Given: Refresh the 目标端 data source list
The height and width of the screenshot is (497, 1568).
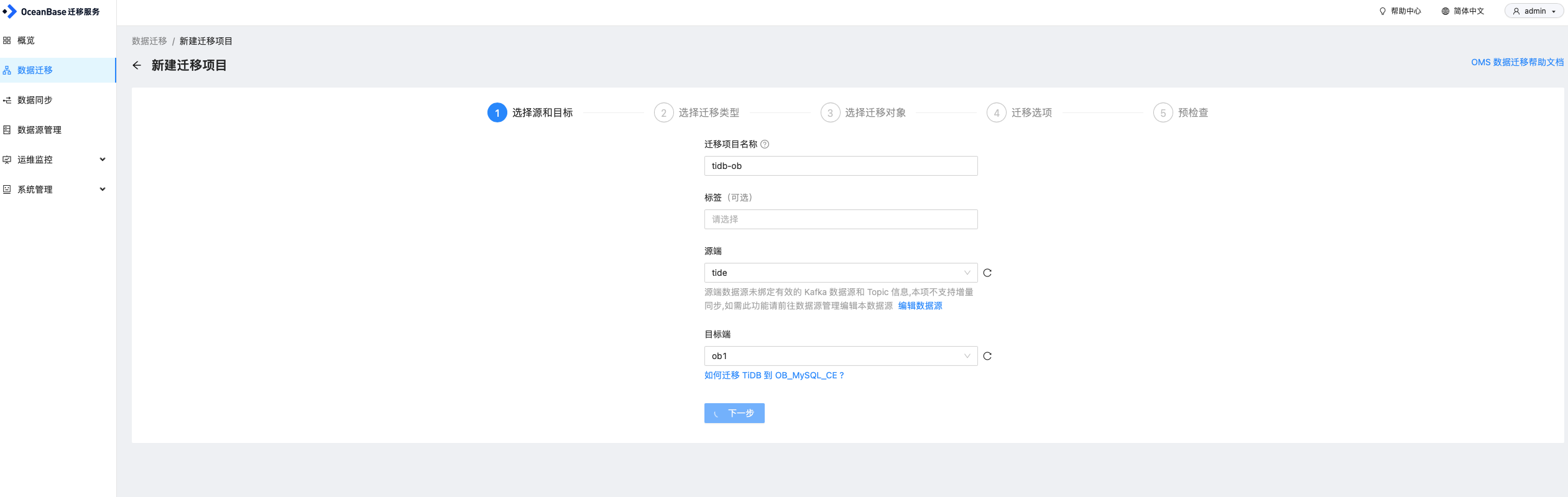Looking at the screenshot, I should coord(987,356).
